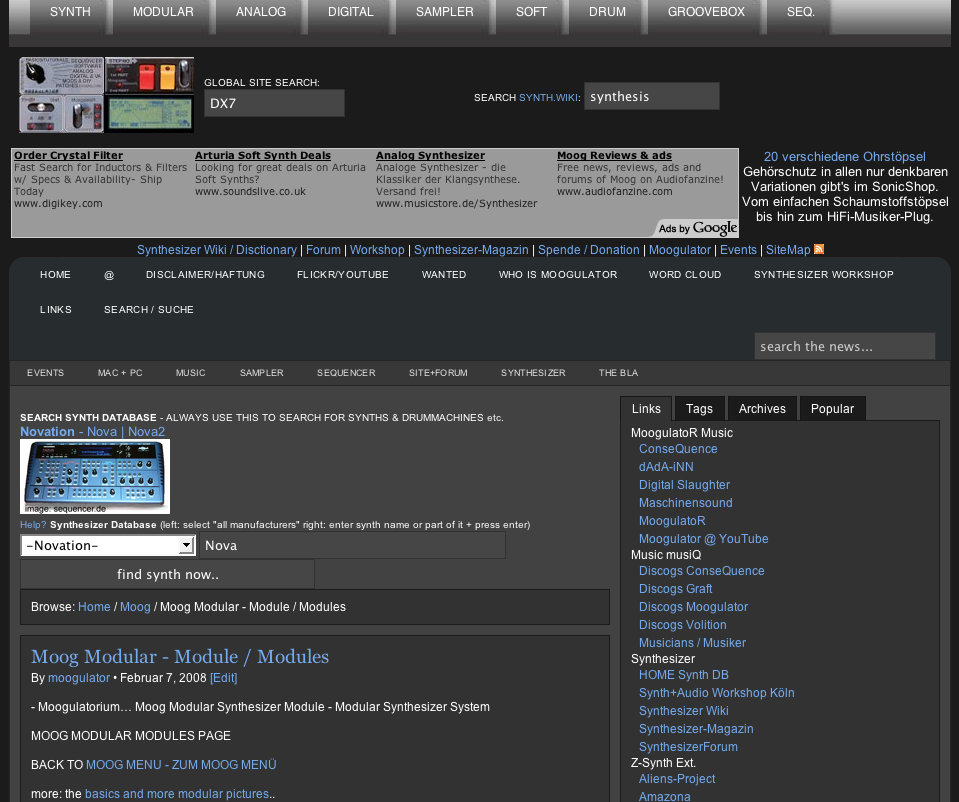Open the 'Discogs Graft' sidebar link
Screen dimensions: 959x802
(675, 589)
